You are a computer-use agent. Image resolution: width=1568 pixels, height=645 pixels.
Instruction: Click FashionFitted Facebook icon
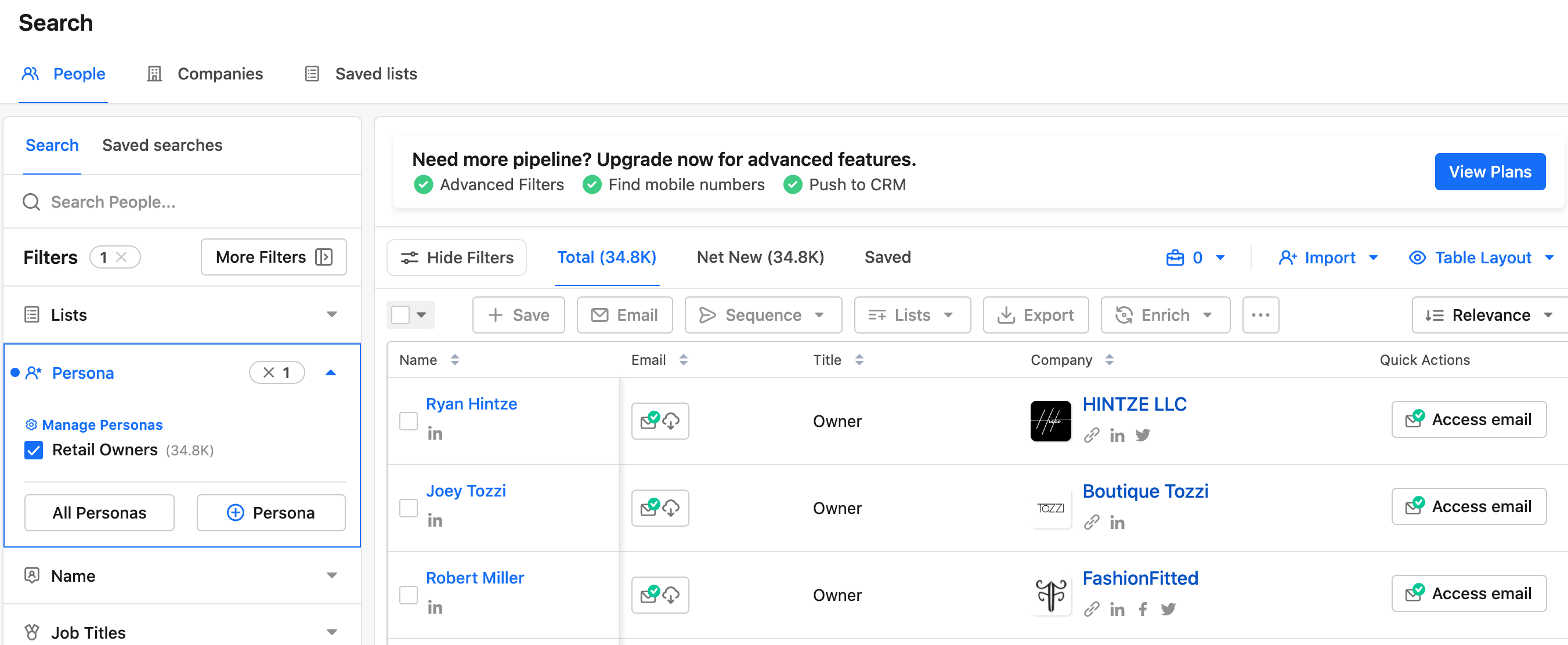pos(1143,608)
